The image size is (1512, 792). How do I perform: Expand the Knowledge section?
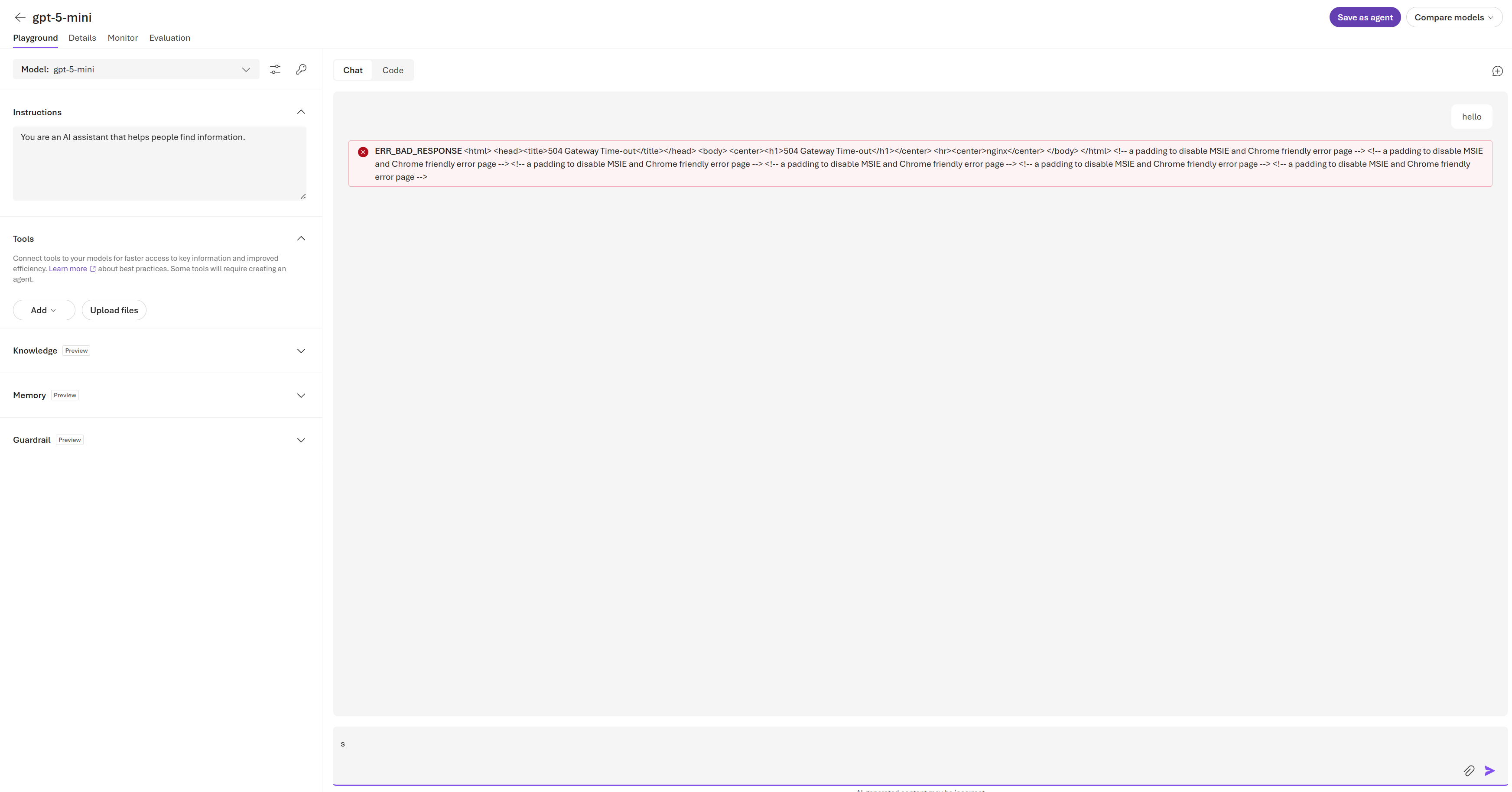(301, 351)
